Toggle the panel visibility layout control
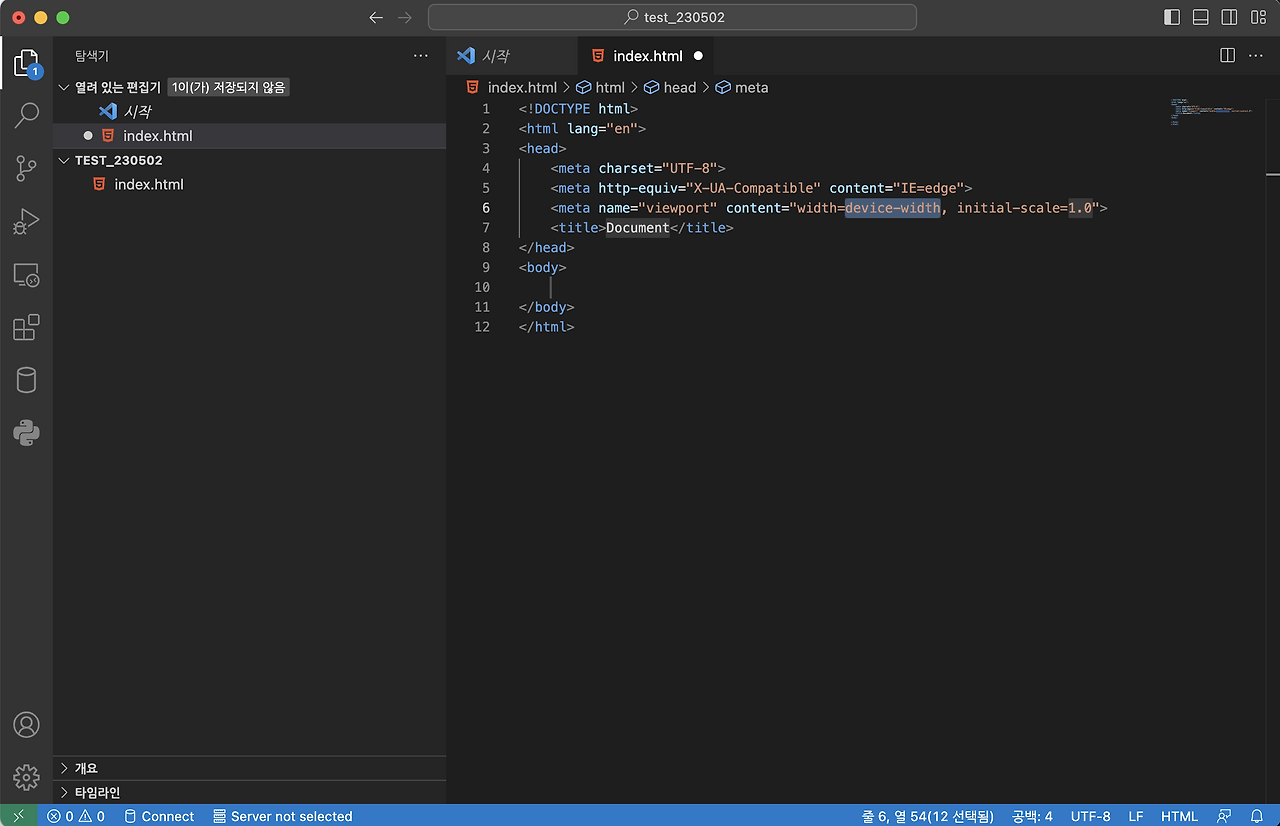 [x=1200, y=16]
